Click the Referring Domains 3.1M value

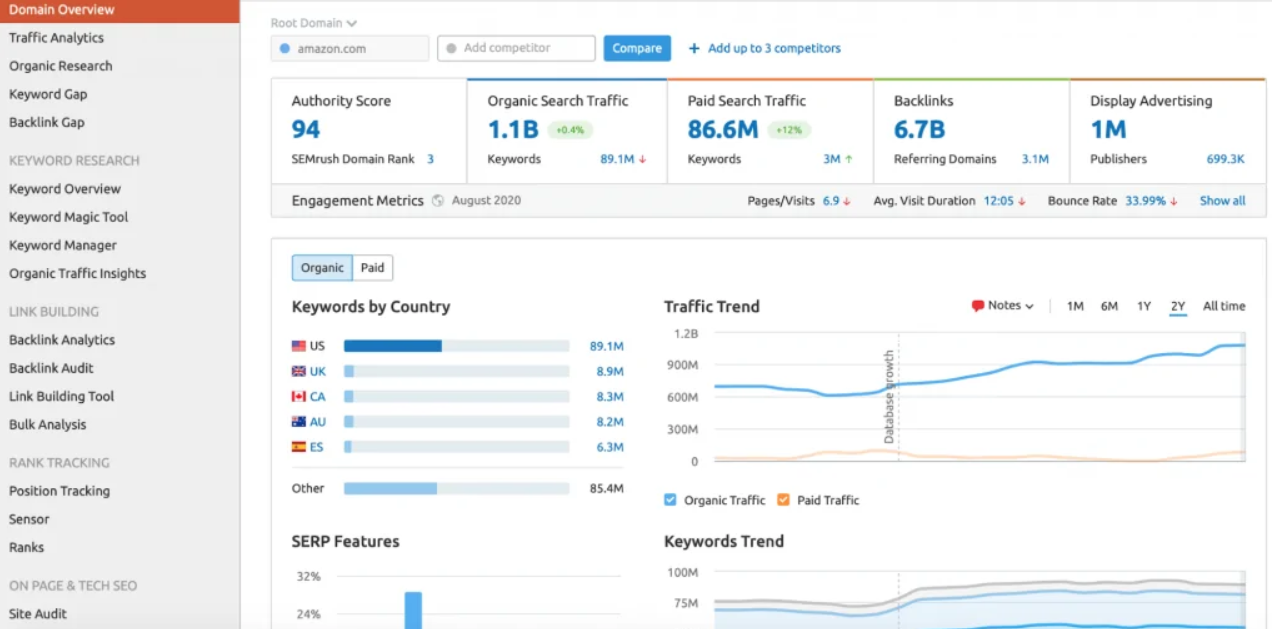[x=1035, y=159]
